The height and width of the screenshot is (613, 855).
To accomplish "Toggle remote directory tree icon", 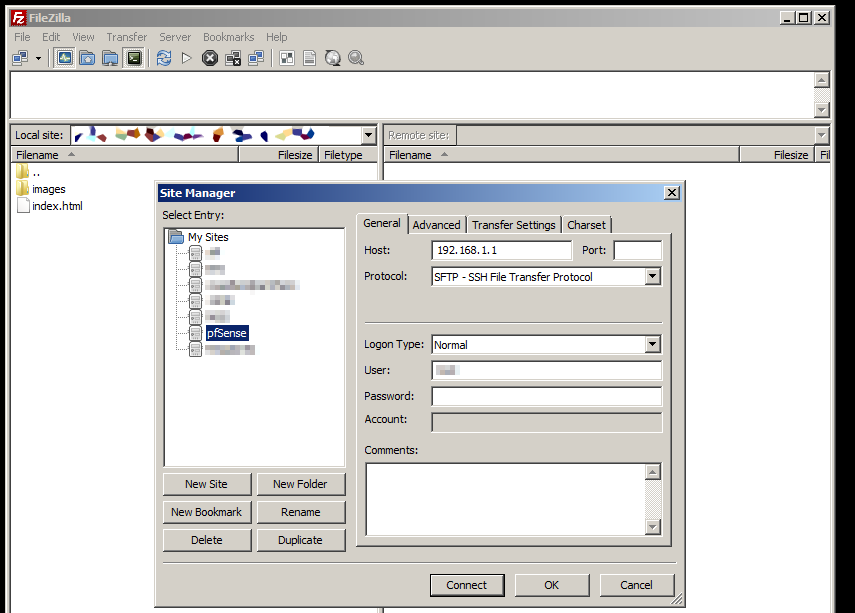I will (110, 58).
